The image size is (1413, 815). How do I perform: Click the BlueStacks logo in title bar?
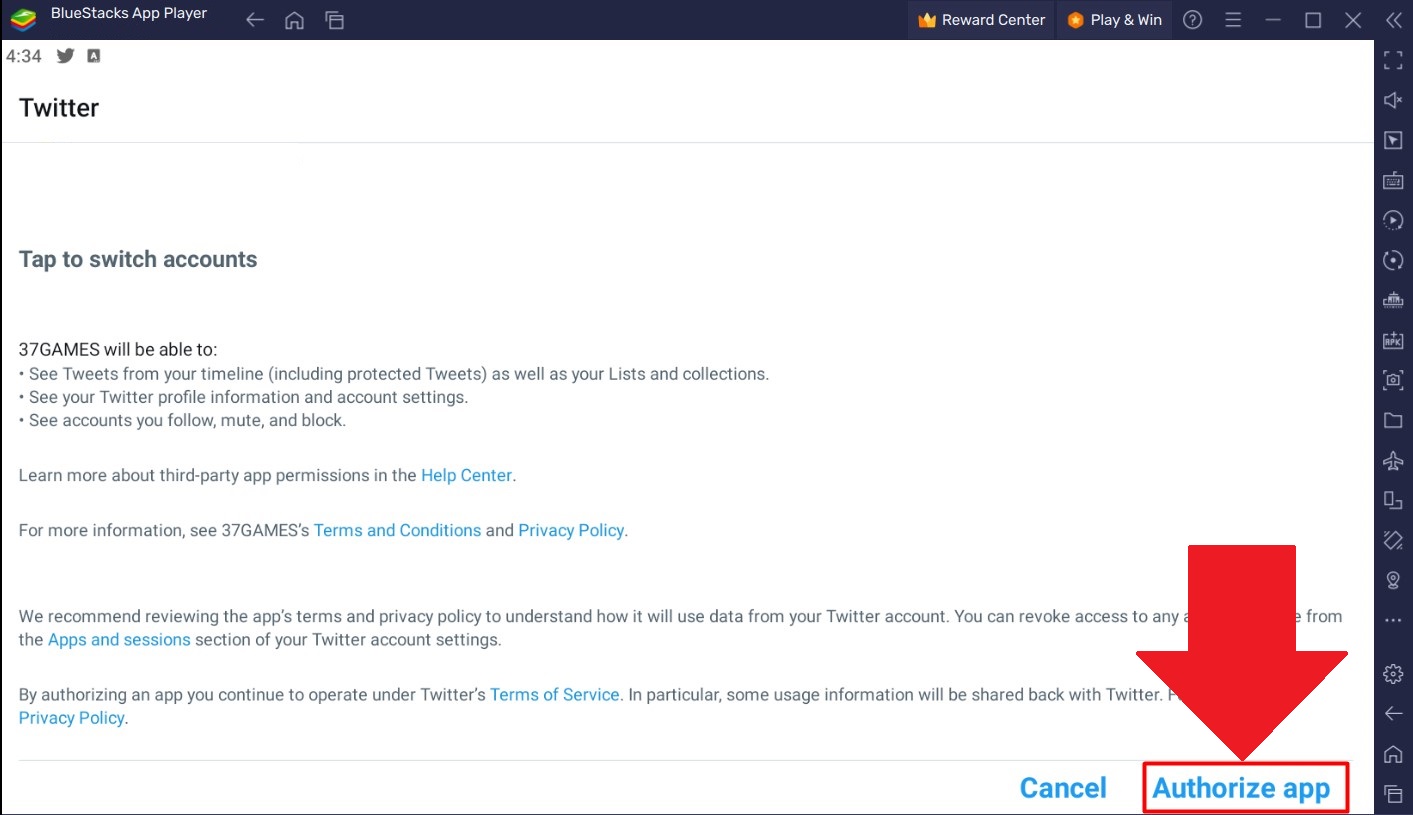point(23,20)
